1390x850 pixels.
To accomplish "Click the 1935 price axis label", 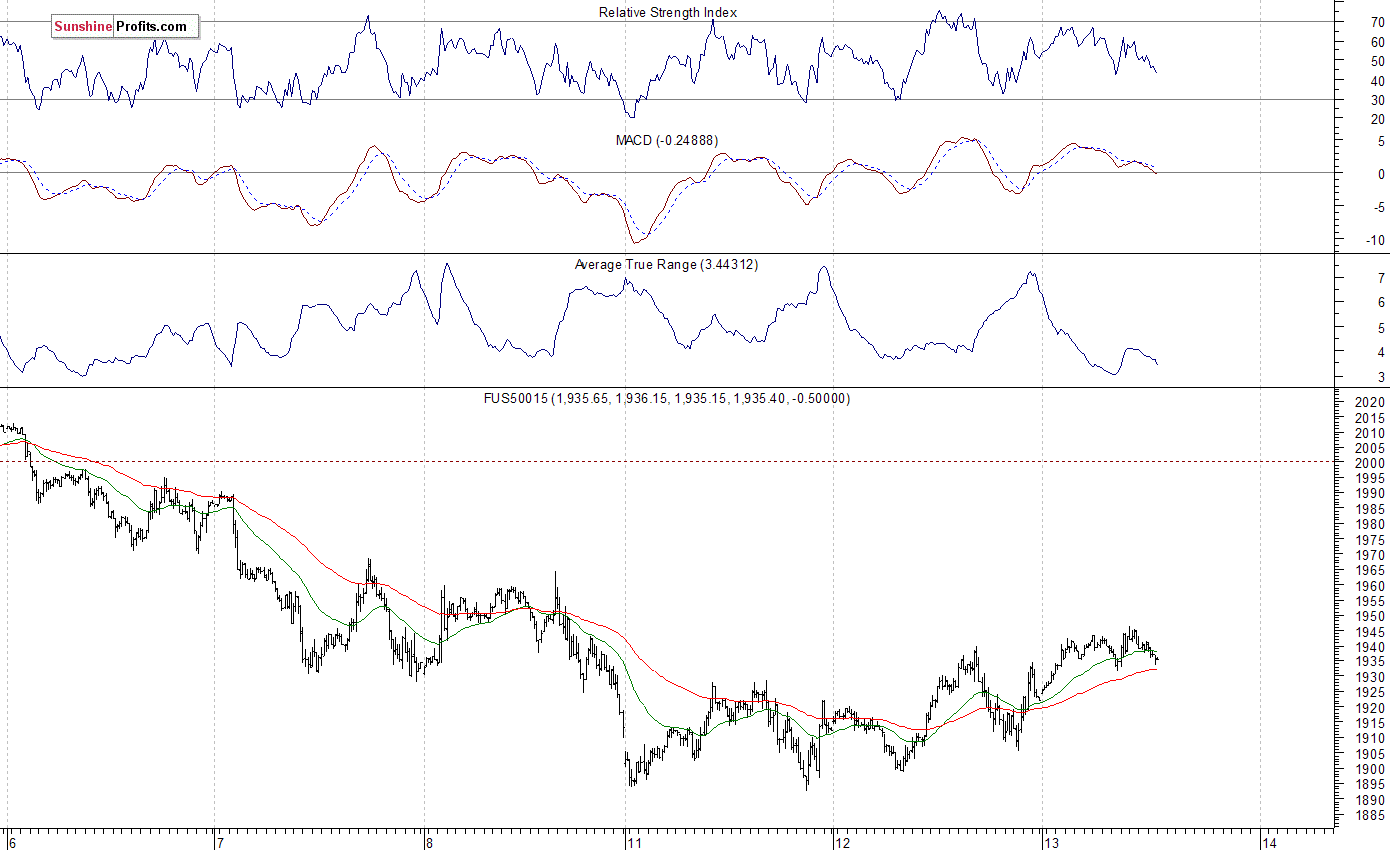I will click(1369, 662).
